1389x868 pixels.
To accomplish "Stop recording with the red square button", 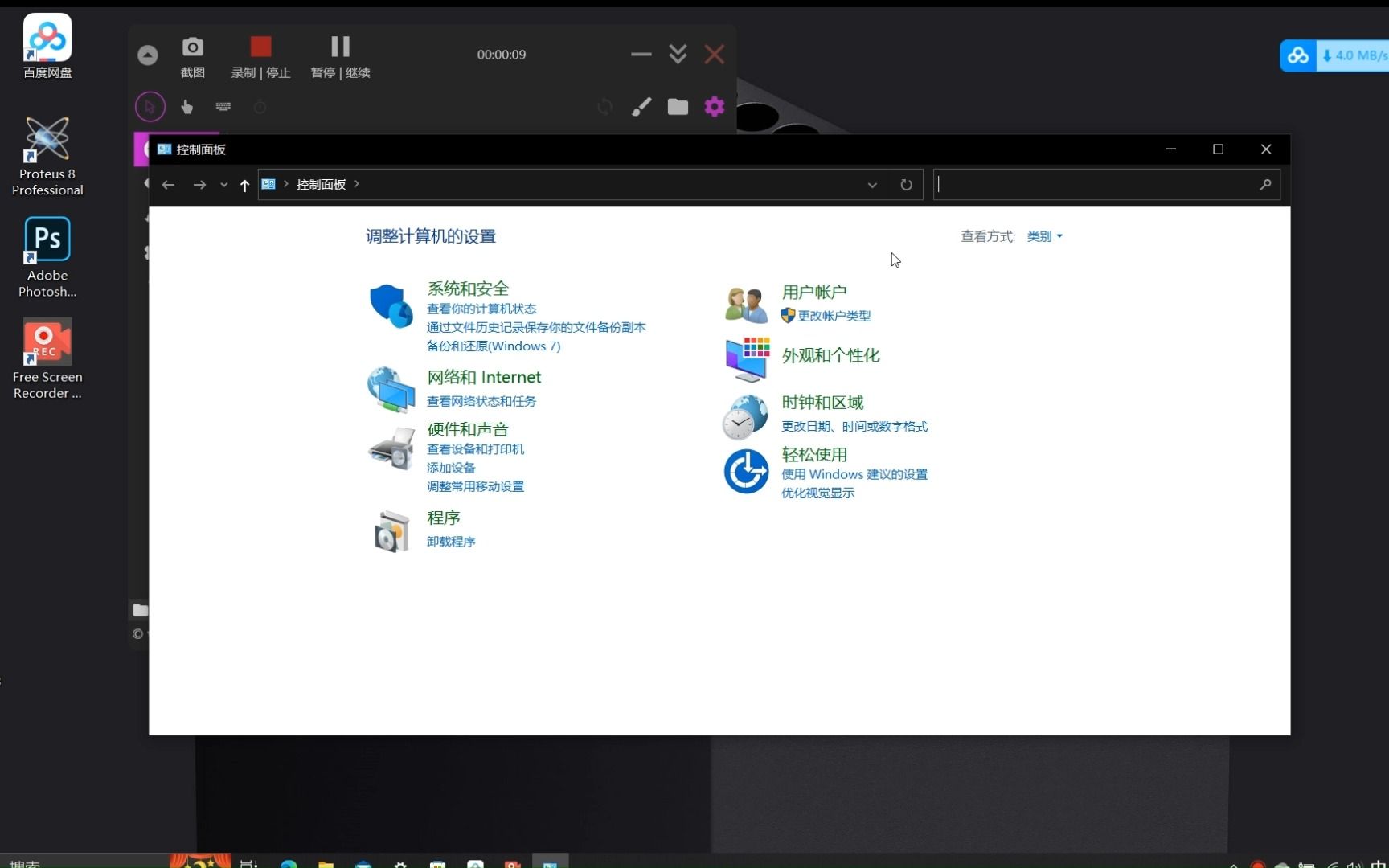I will pyautogui.click(x=260, y=46).
